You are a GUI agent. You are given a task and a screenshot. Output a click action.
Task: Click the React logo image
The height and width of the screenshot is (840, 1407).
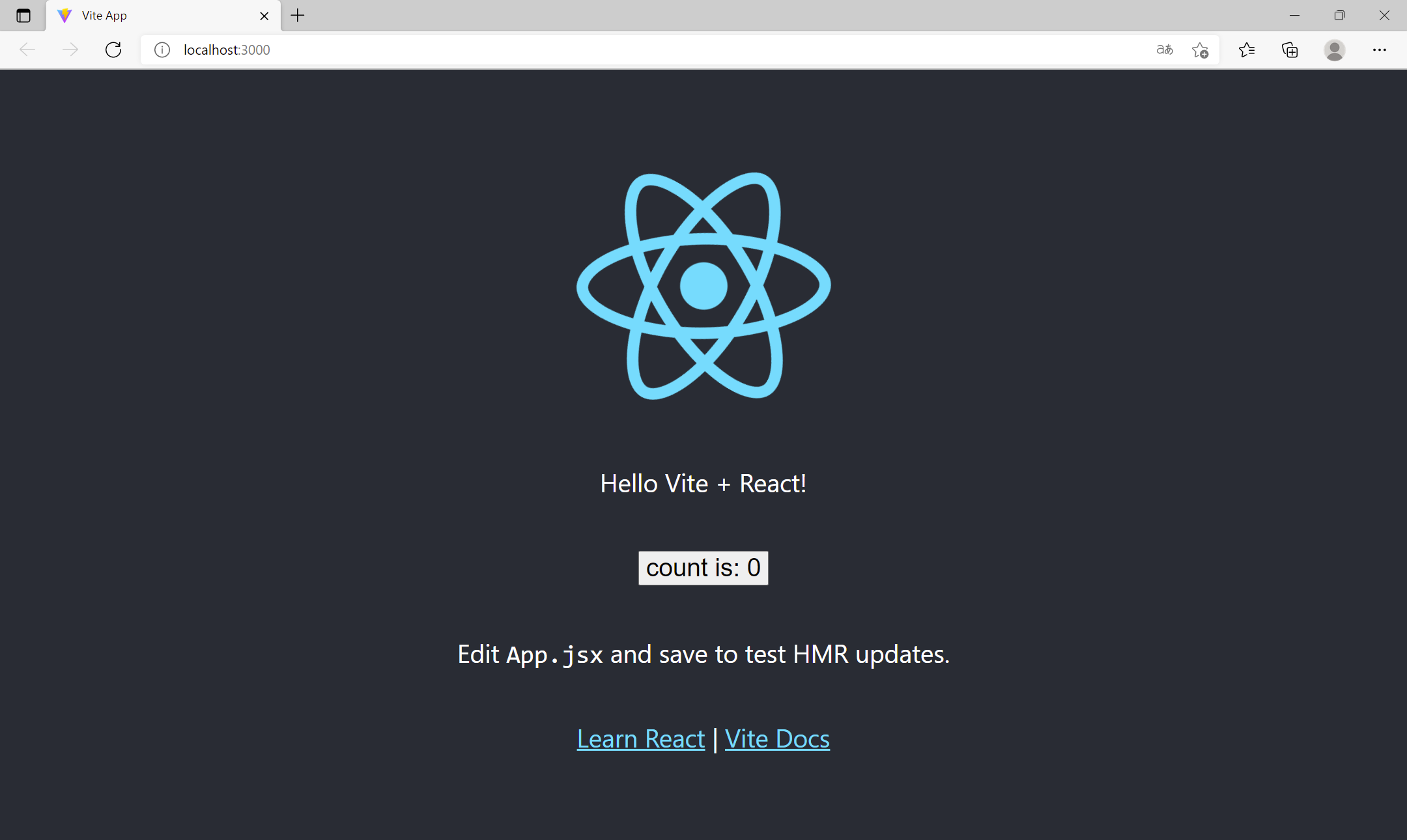click(x=703, y=286)
